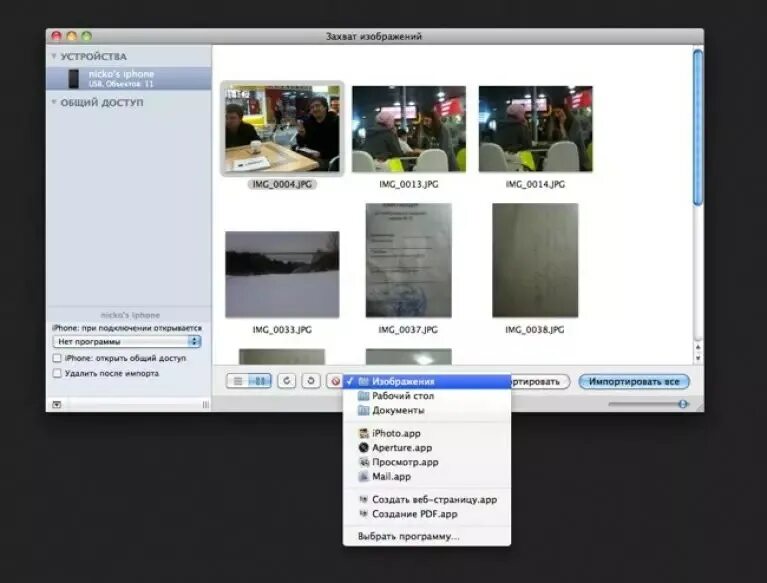Click the green zoom window button

[87, 36]
